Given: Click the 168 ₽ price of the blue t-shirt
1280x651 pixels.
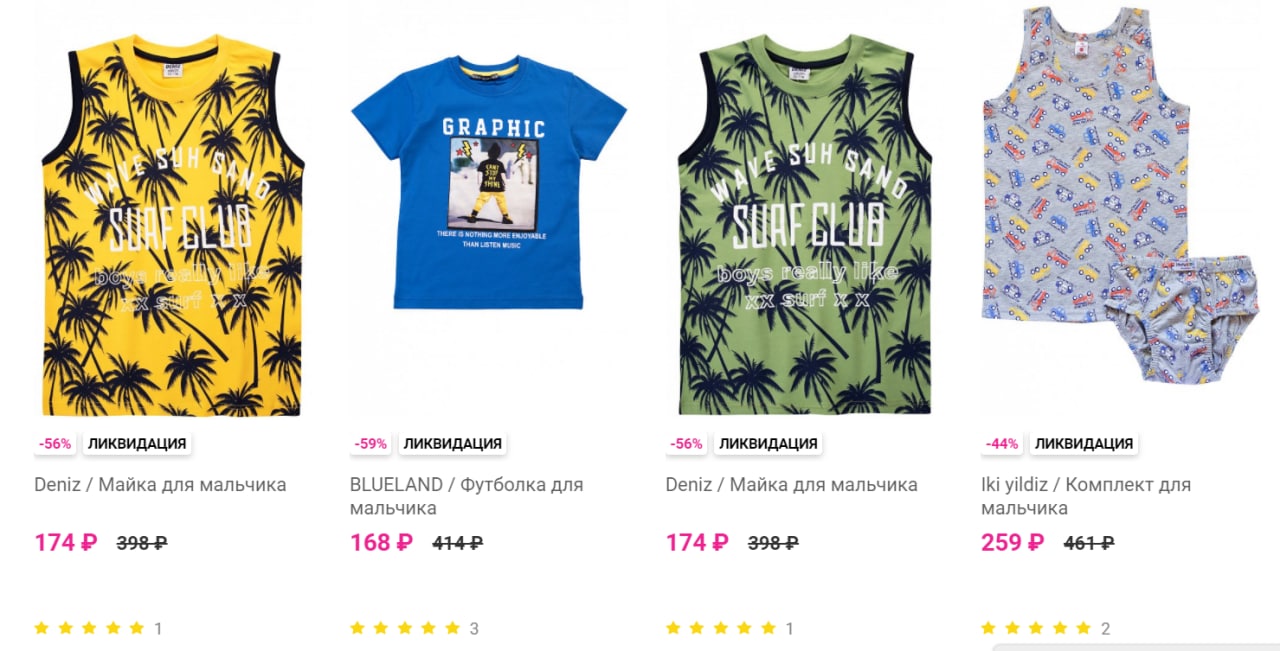Looking at the screenshot, I should 381,543.
